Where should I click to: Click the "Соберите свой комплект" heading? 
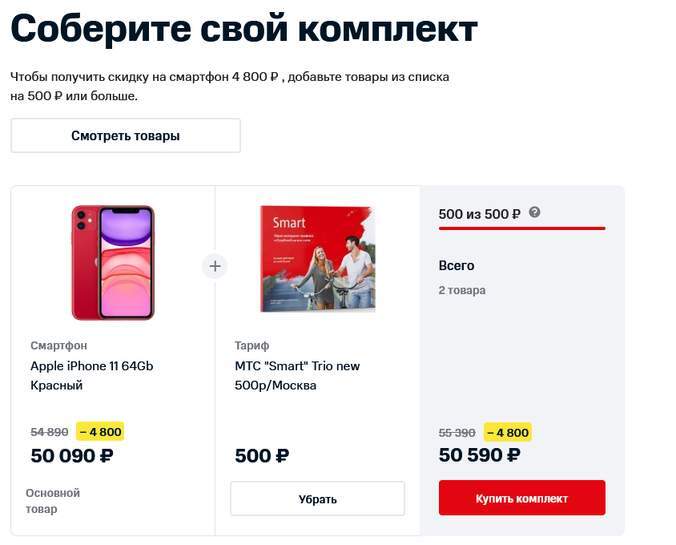[244, 30]
